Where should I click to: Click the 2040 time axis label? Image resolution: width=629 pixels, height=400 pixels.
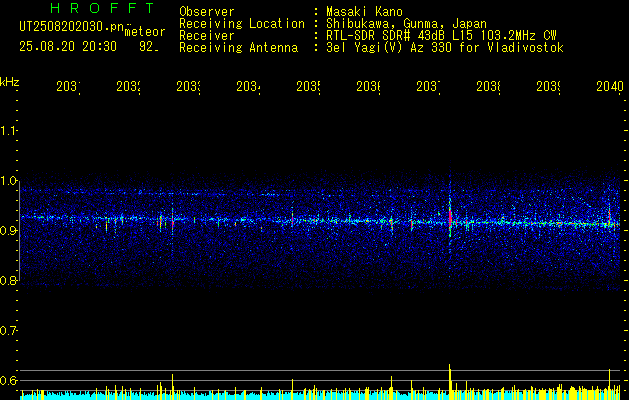coord(610,86)
